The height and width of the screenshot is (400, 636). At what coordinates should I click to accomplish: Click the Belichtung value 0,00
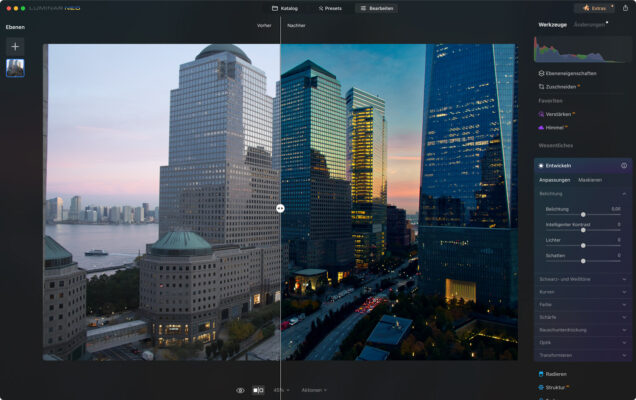click(616, 209)
